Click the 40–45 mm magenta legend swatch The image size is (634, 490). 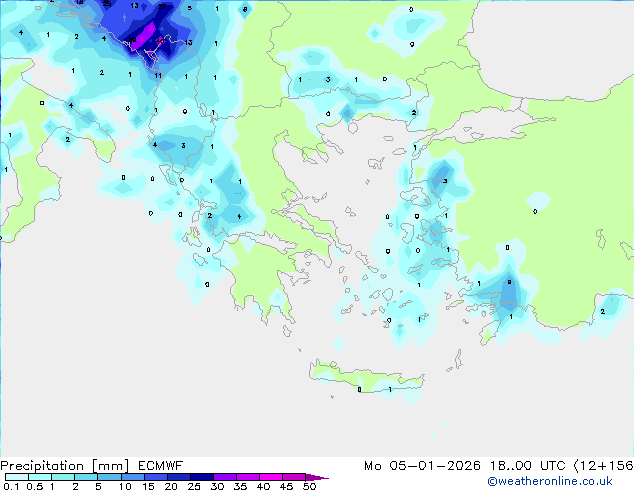click(x=271, y=477)
